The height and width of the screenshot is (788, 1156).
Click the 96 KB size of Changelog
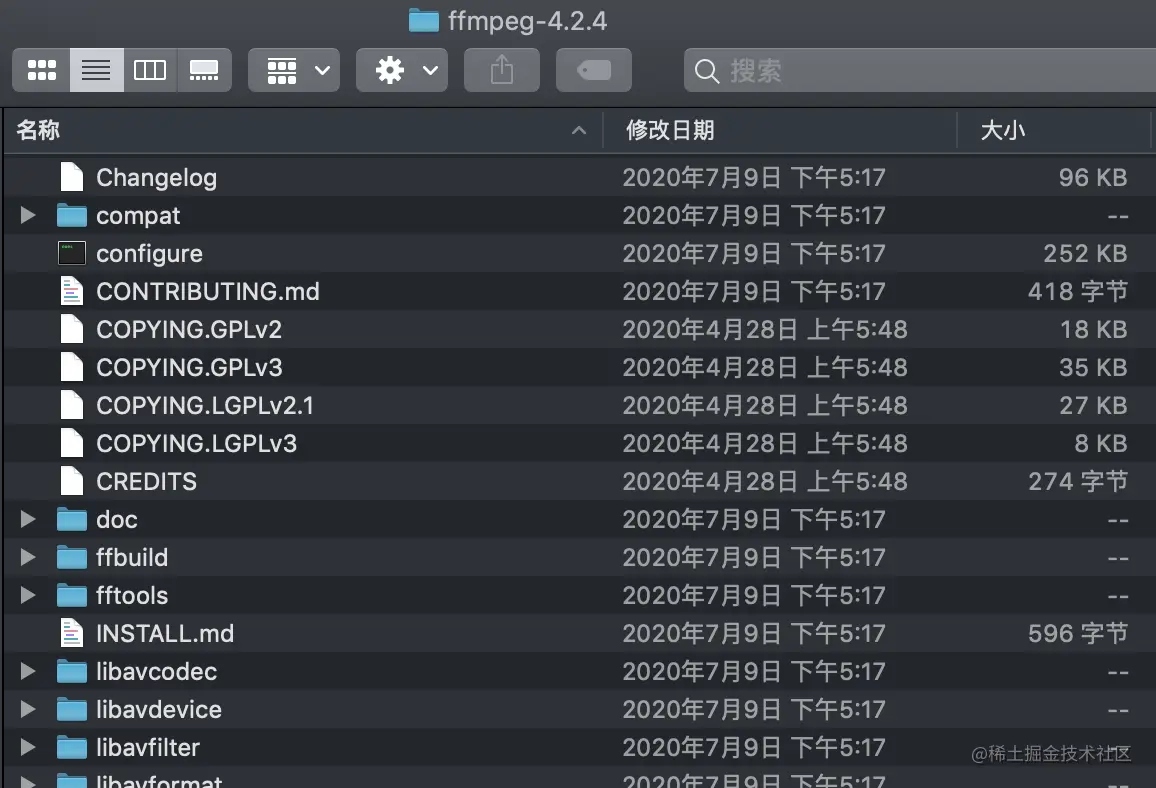click(1093, 178)
